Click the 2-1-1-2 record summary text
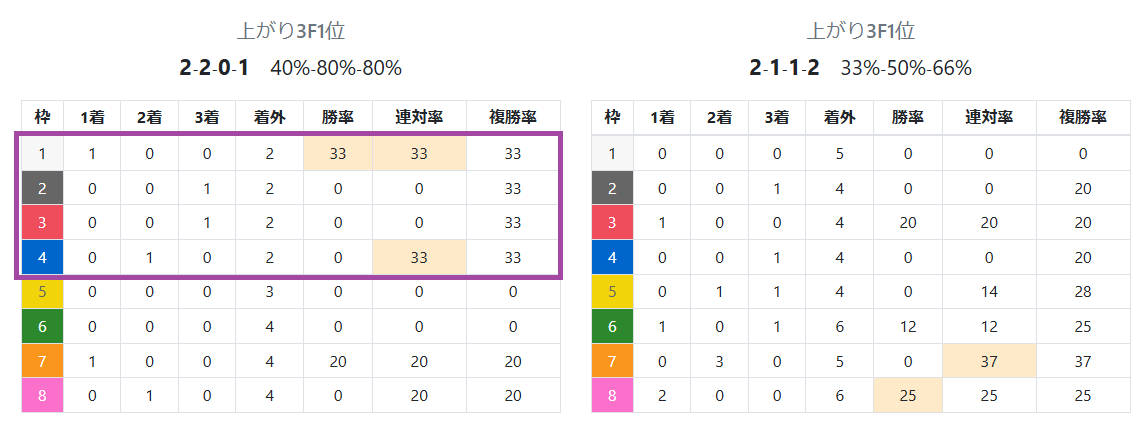 point(784,68)
